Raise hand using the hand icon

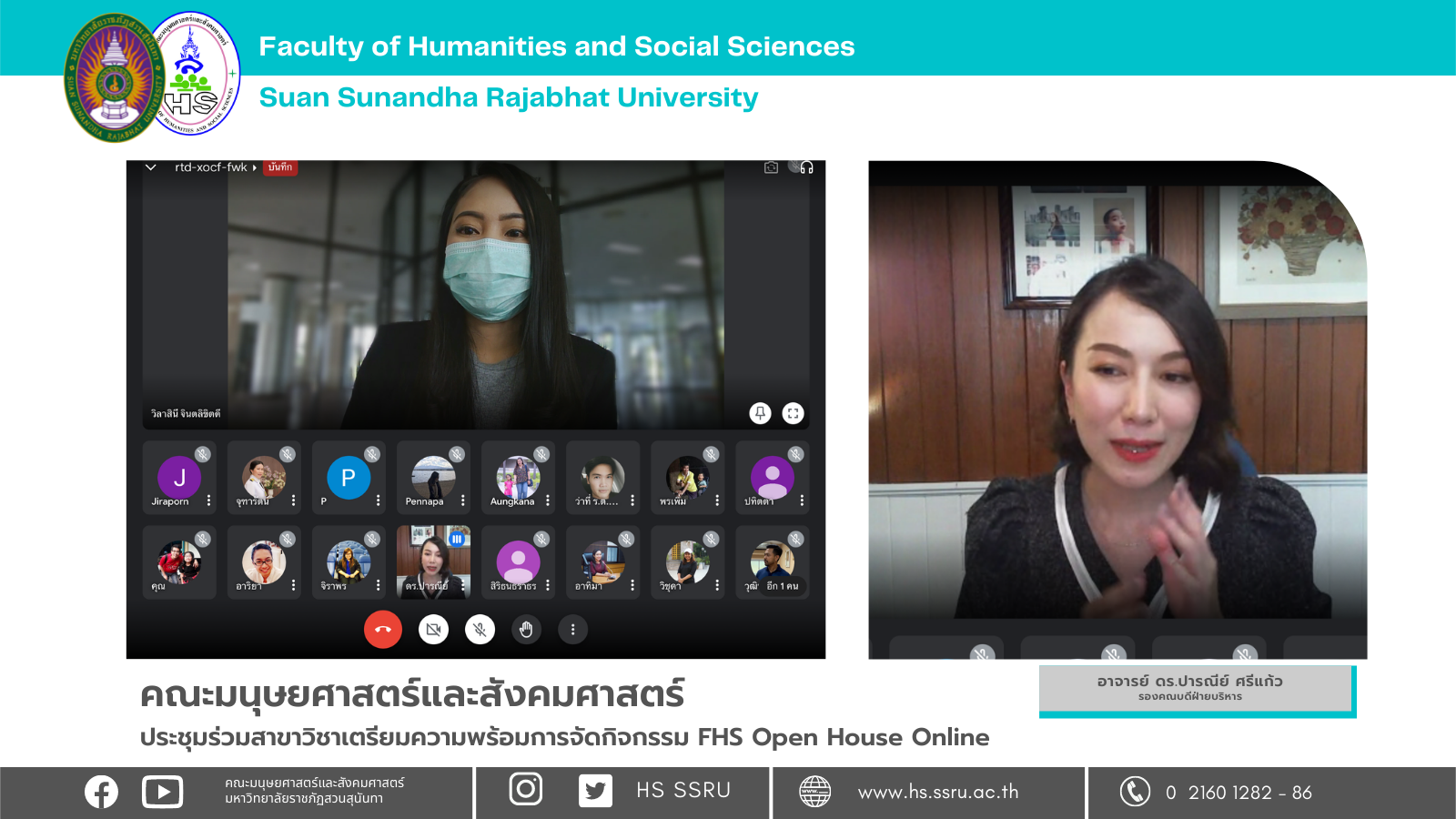(526, 629)
